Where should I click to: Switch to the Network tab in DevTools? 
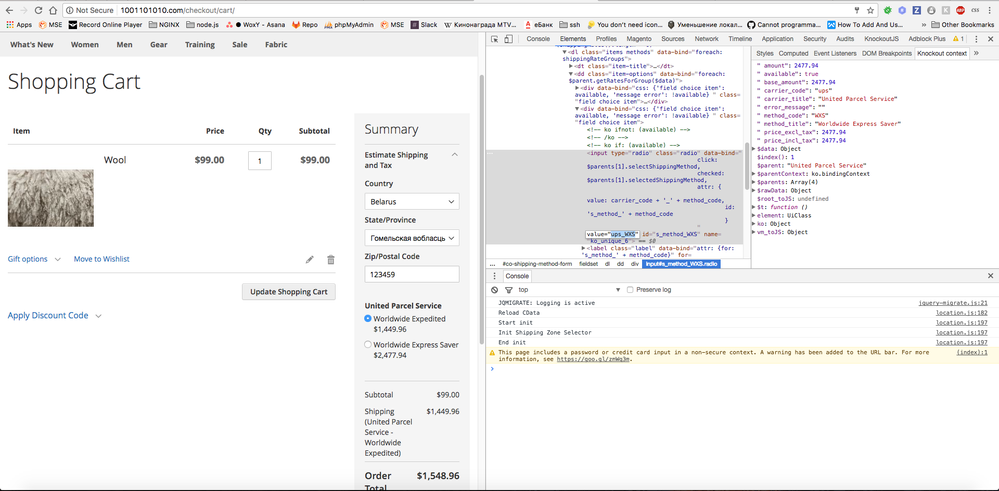(x=706, y=39)
